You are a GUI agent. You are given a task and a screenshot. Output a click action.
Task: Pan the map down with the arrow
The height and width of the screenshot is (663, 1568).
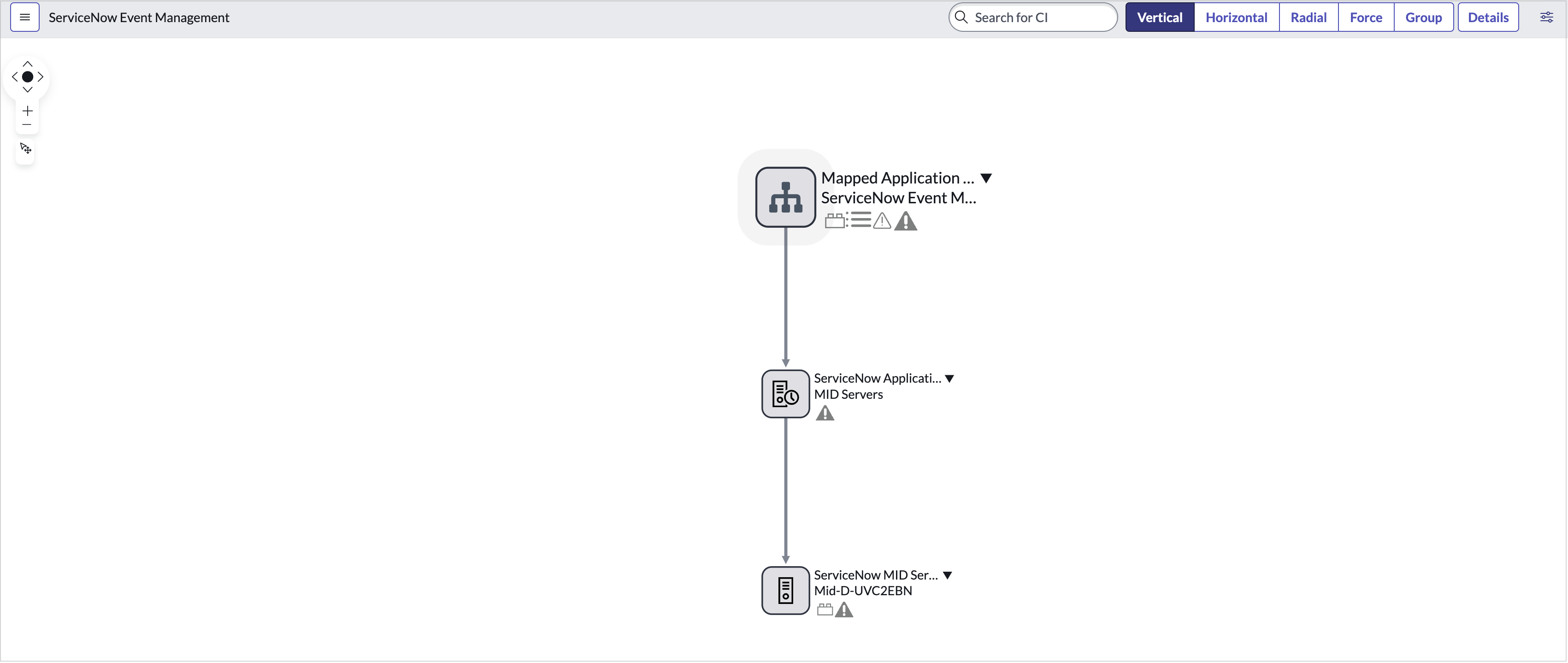[27, 90]
